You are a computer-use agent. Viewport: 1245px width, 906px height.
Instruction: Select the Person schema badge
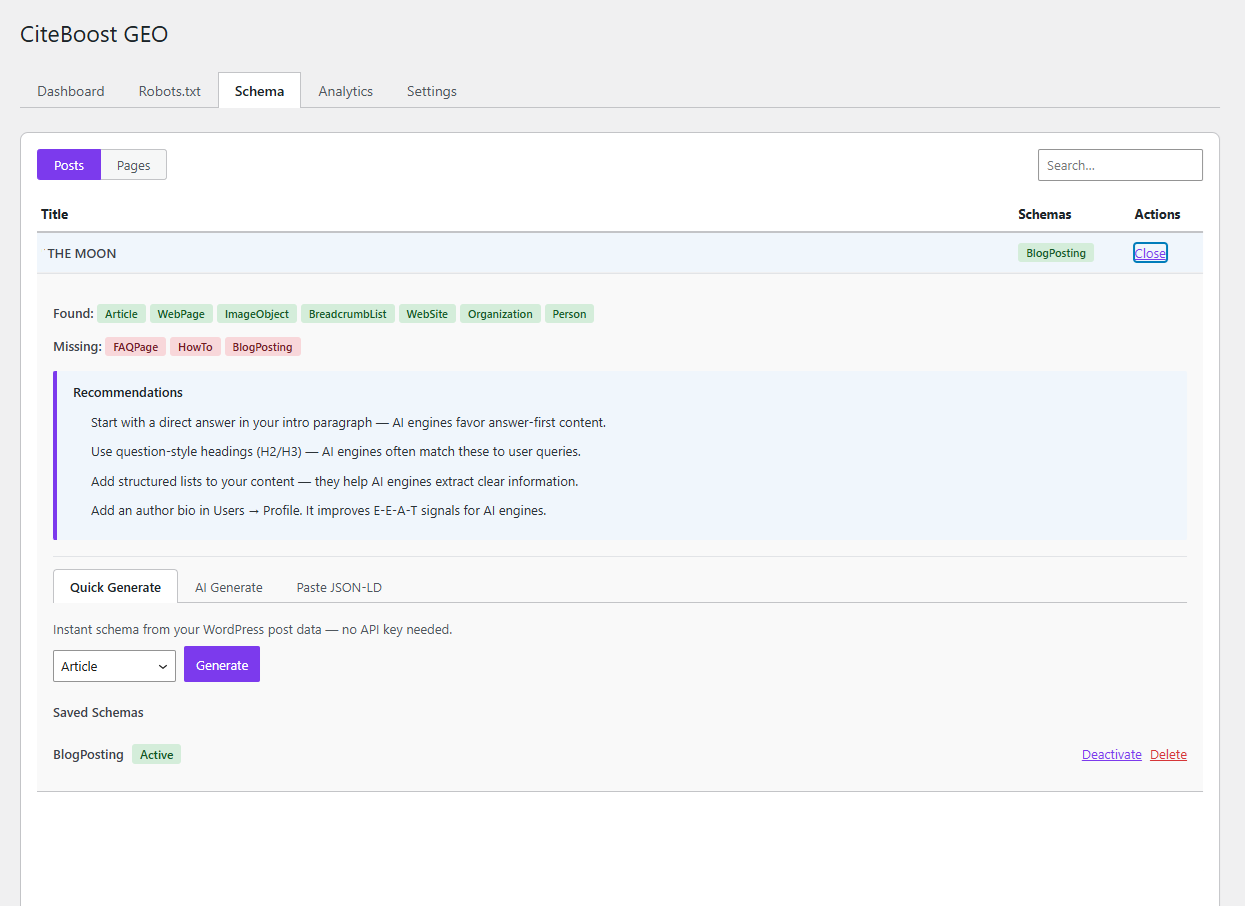pyautogui.click(x=569, y=313)
